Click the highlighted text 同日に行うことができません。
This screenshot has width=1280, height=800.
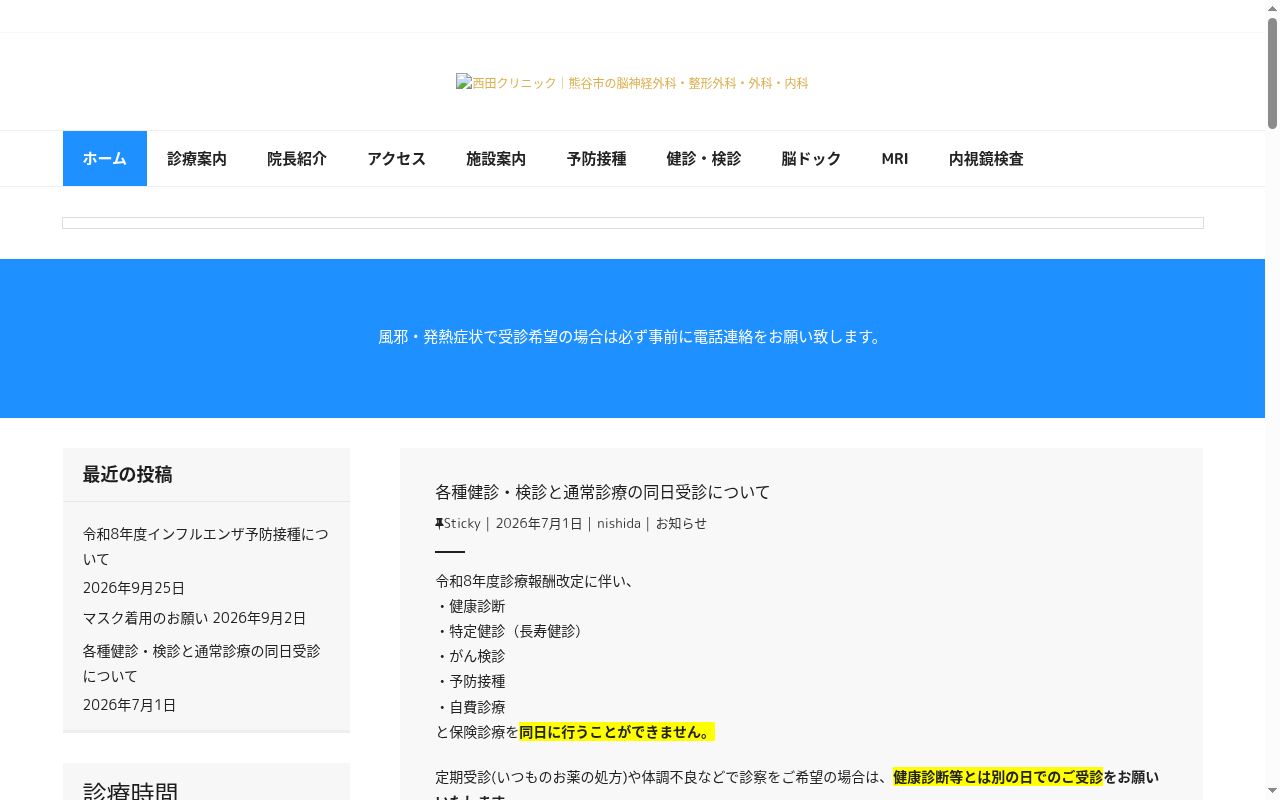pyautogui.click(x=617, y=731)
